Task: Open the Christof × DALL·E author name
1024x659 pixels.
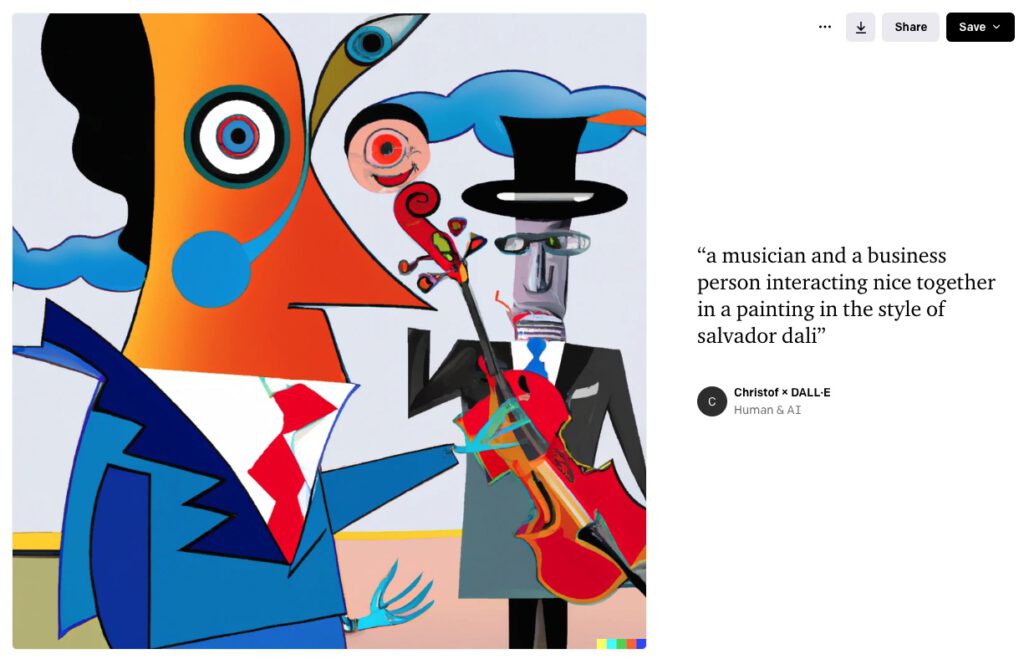Action: 782,393
